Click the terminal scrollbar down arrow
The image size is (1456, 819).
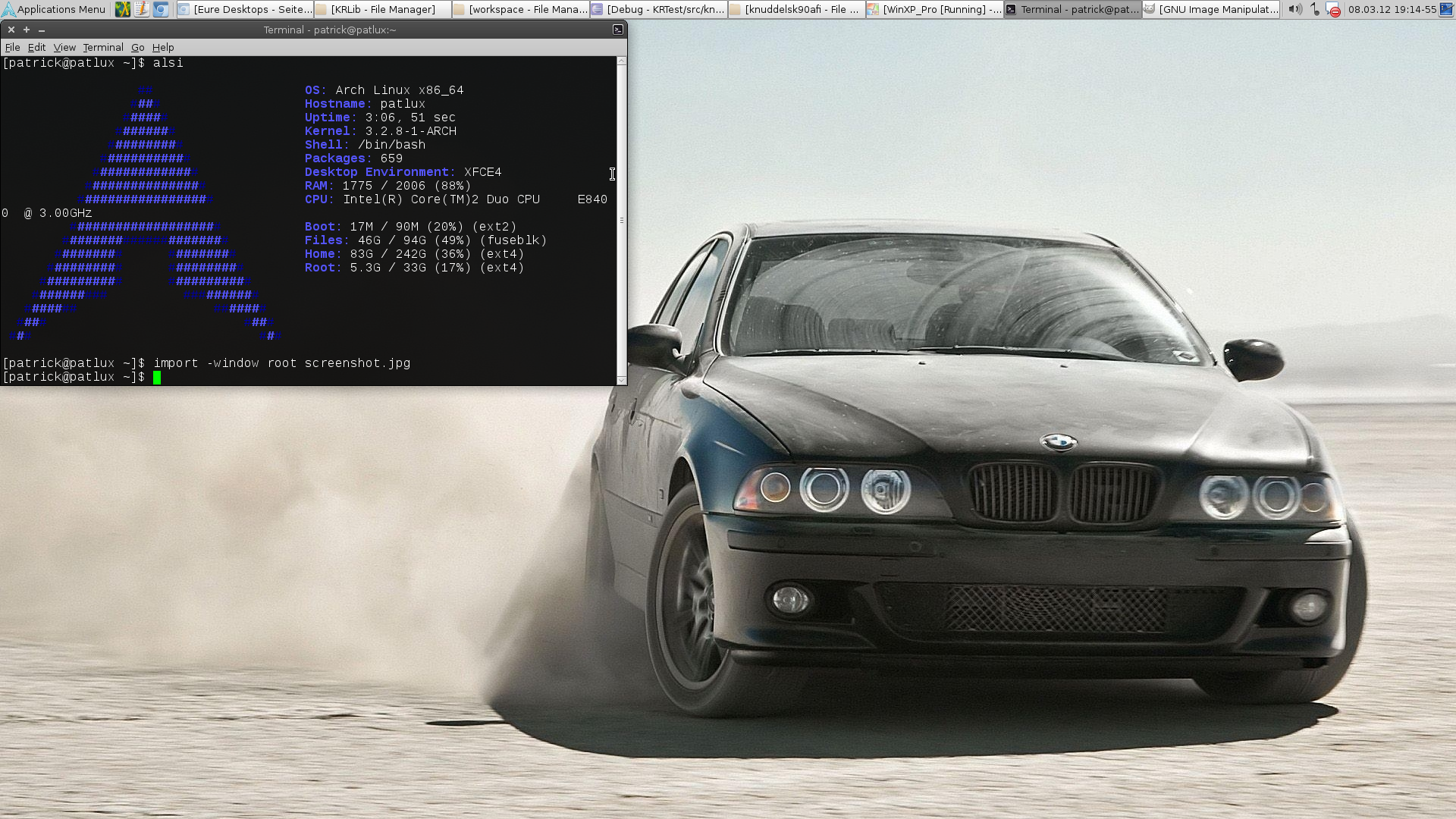pos(622,380)
